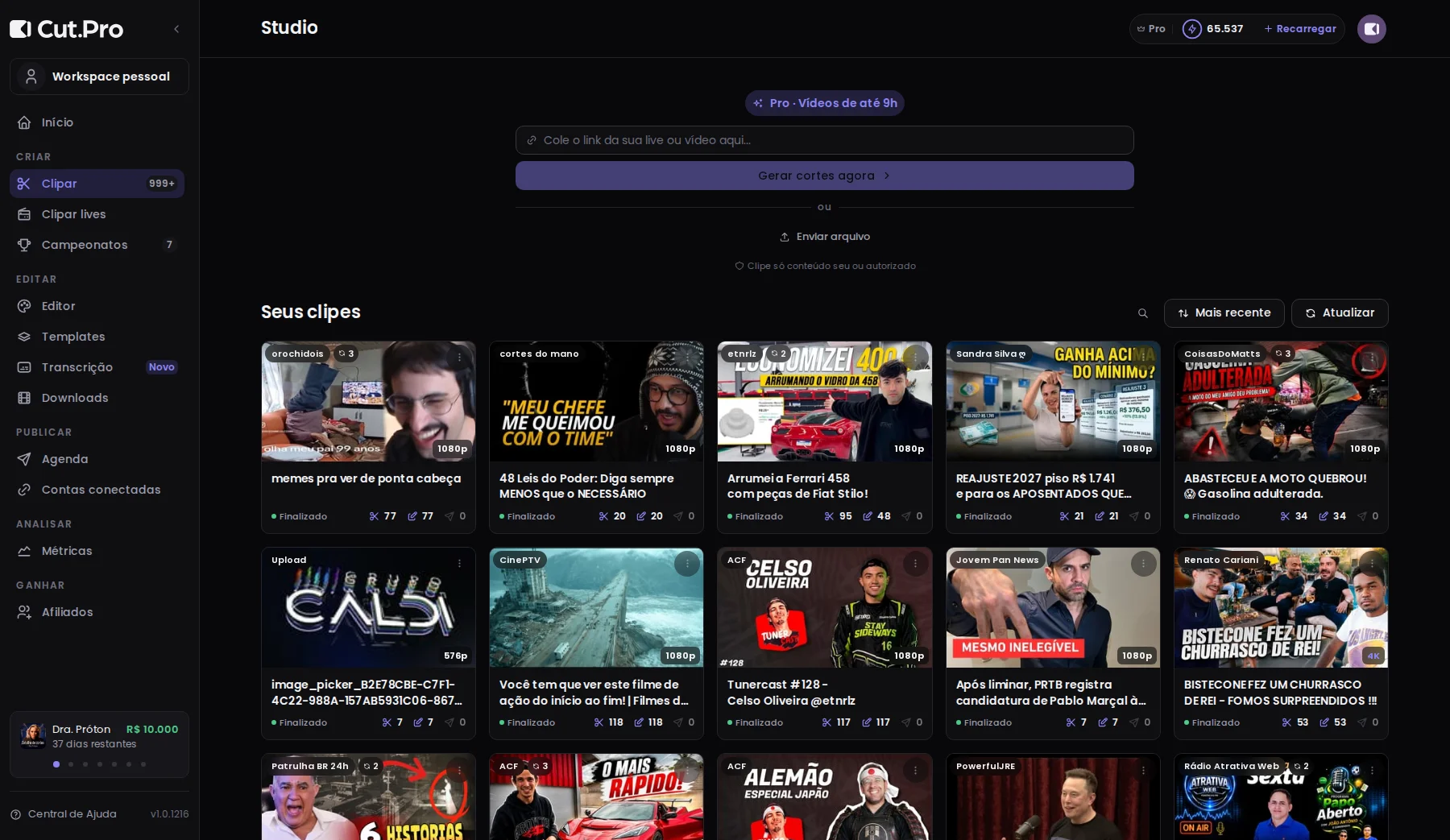Open options menu on CoisasDoMatts card

pyautogui.click(x=1371, y=358)
